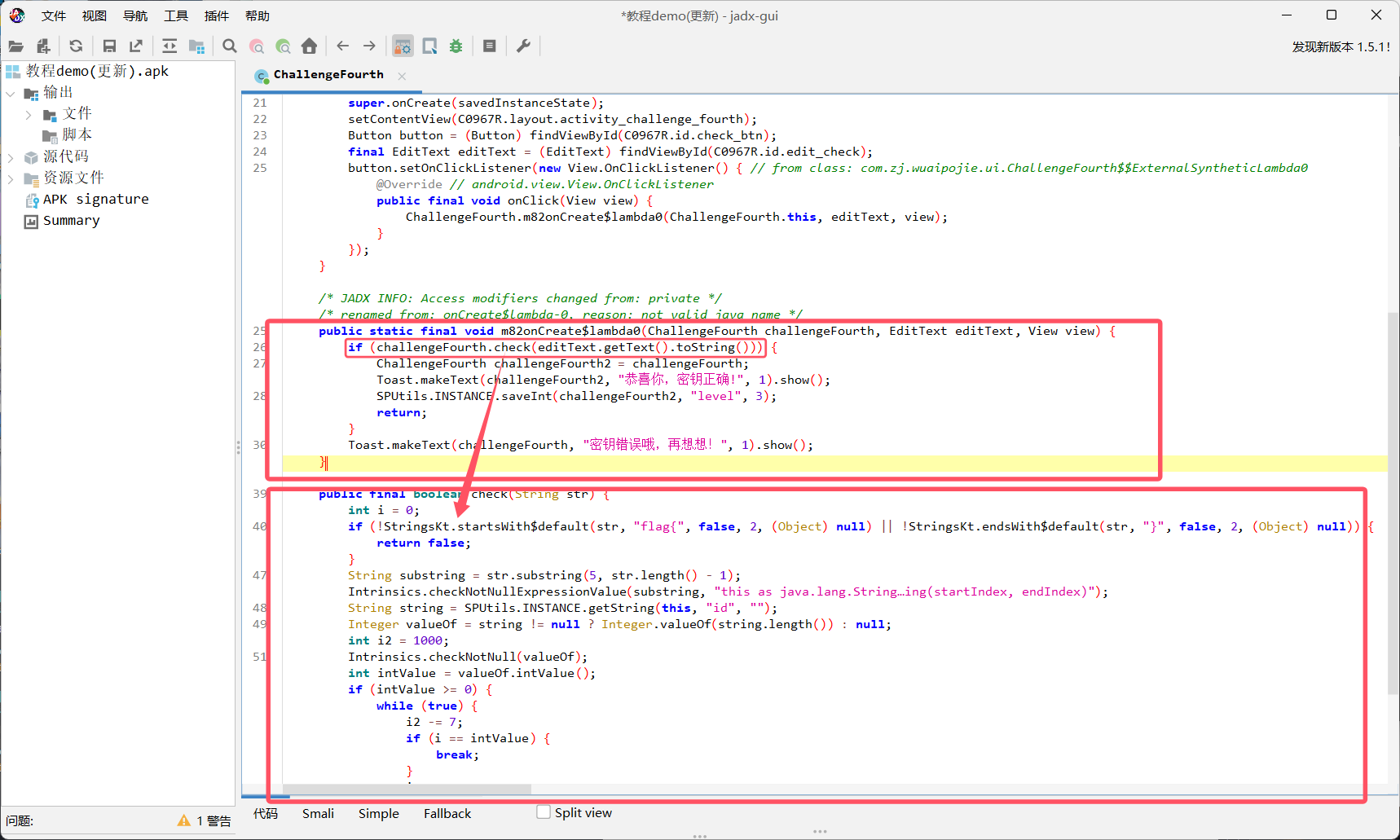The width and height of the screenshot is (1400, 840).
Task: Click the "level" string in saveInt call
Action: coord(716,396)
